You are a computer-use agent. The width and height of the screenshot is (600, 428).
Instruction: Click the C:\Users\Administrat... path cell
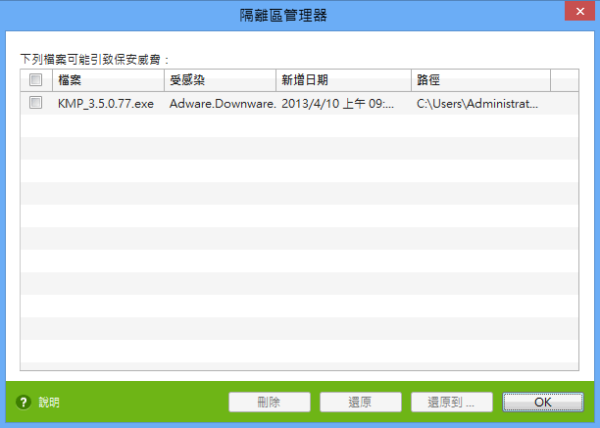click(x=477, y=104)
